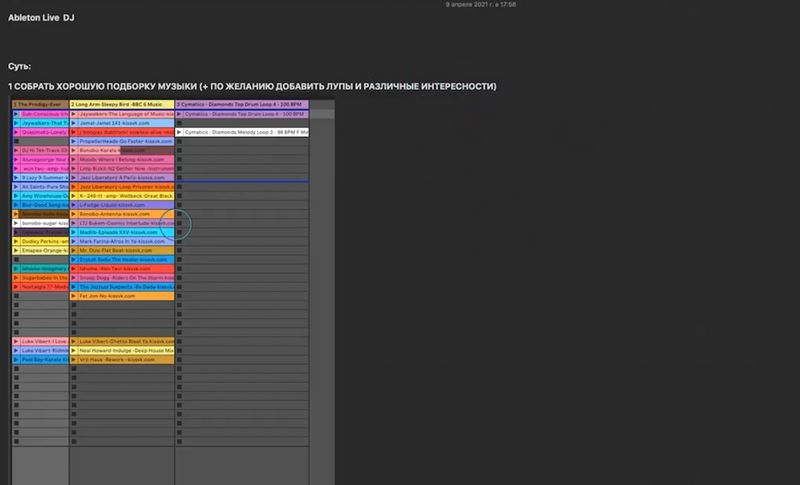Launch the Jaywalkers Language of Music clip
Screen dimensions: 800x485
tap(74, 115)
